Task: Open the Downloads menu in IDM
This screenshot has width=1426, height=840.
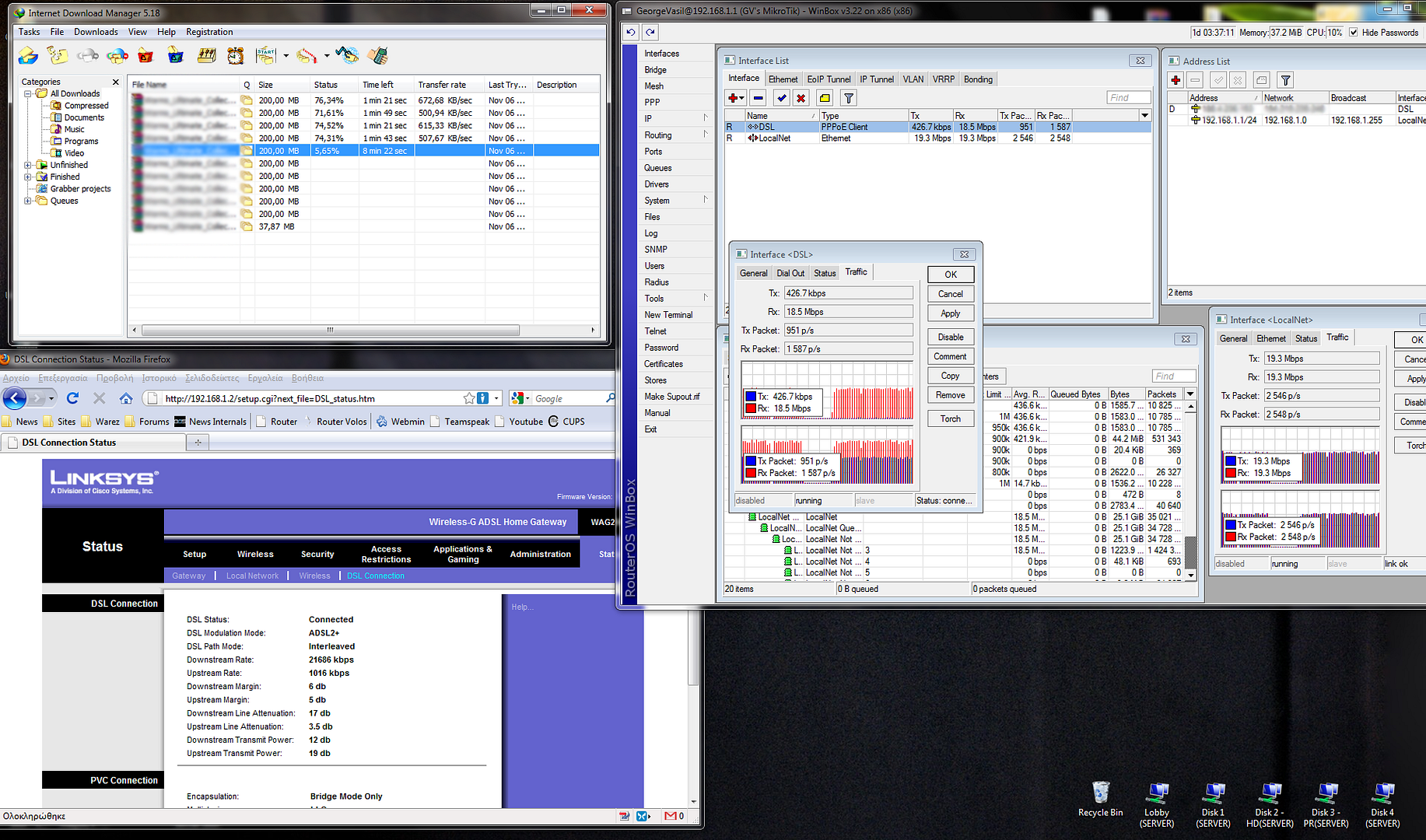Action: pos(96,32)
